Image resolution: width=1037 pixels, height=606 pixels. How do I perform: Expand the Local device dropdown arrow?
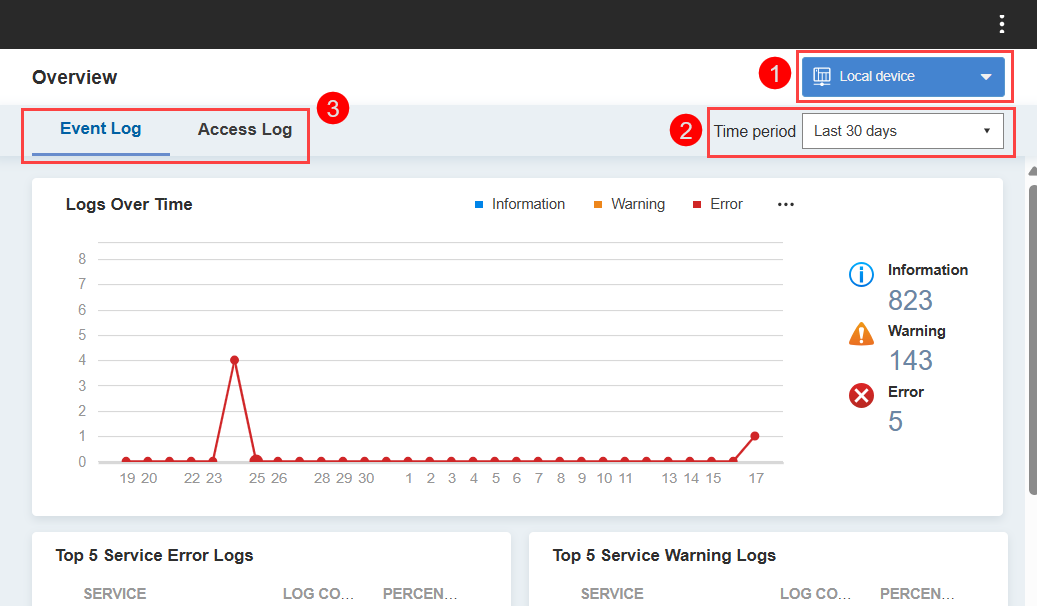point(986,77)
